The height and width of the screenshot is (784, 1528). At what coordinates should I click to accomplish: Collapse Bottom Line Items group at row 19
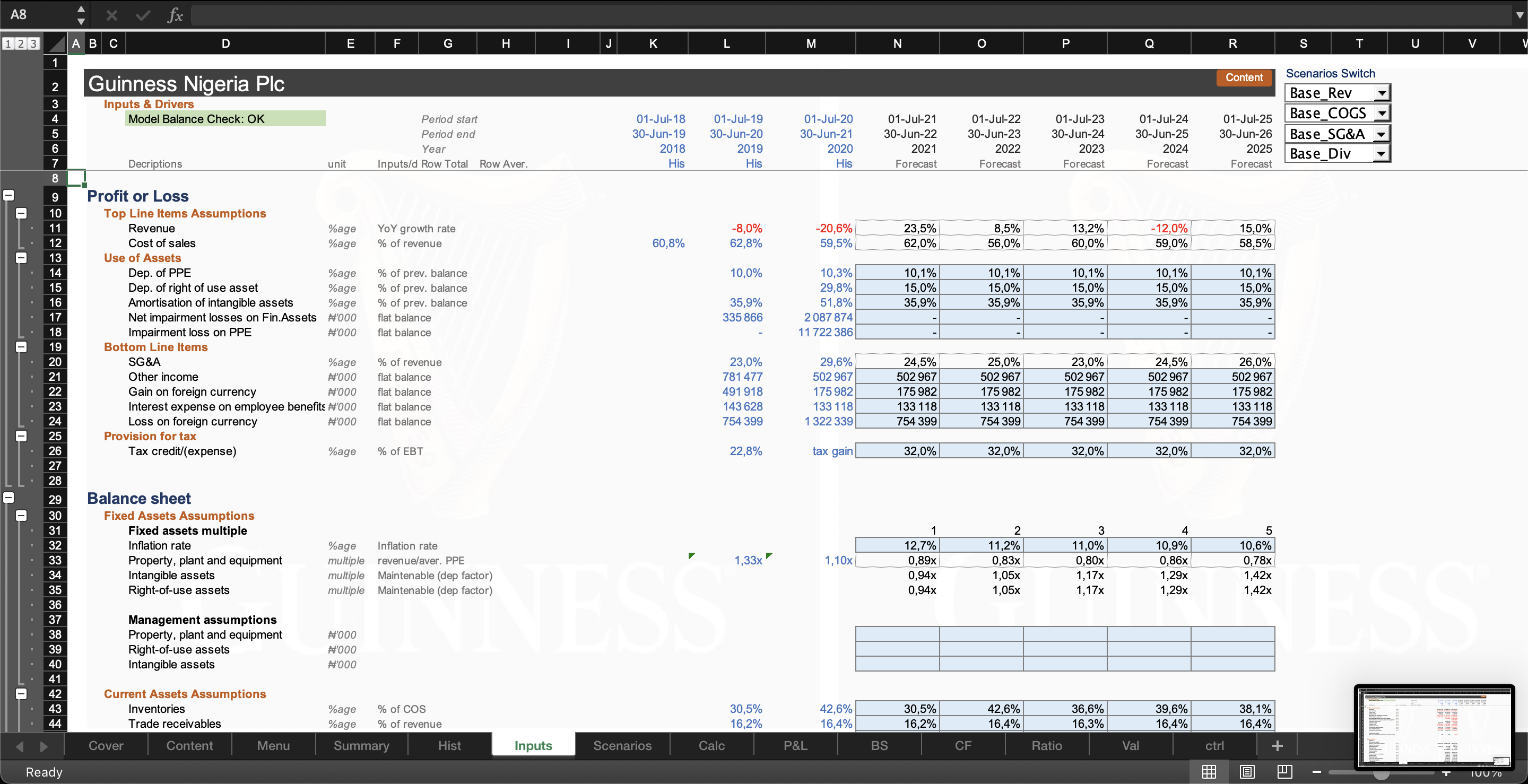(21, 346)
